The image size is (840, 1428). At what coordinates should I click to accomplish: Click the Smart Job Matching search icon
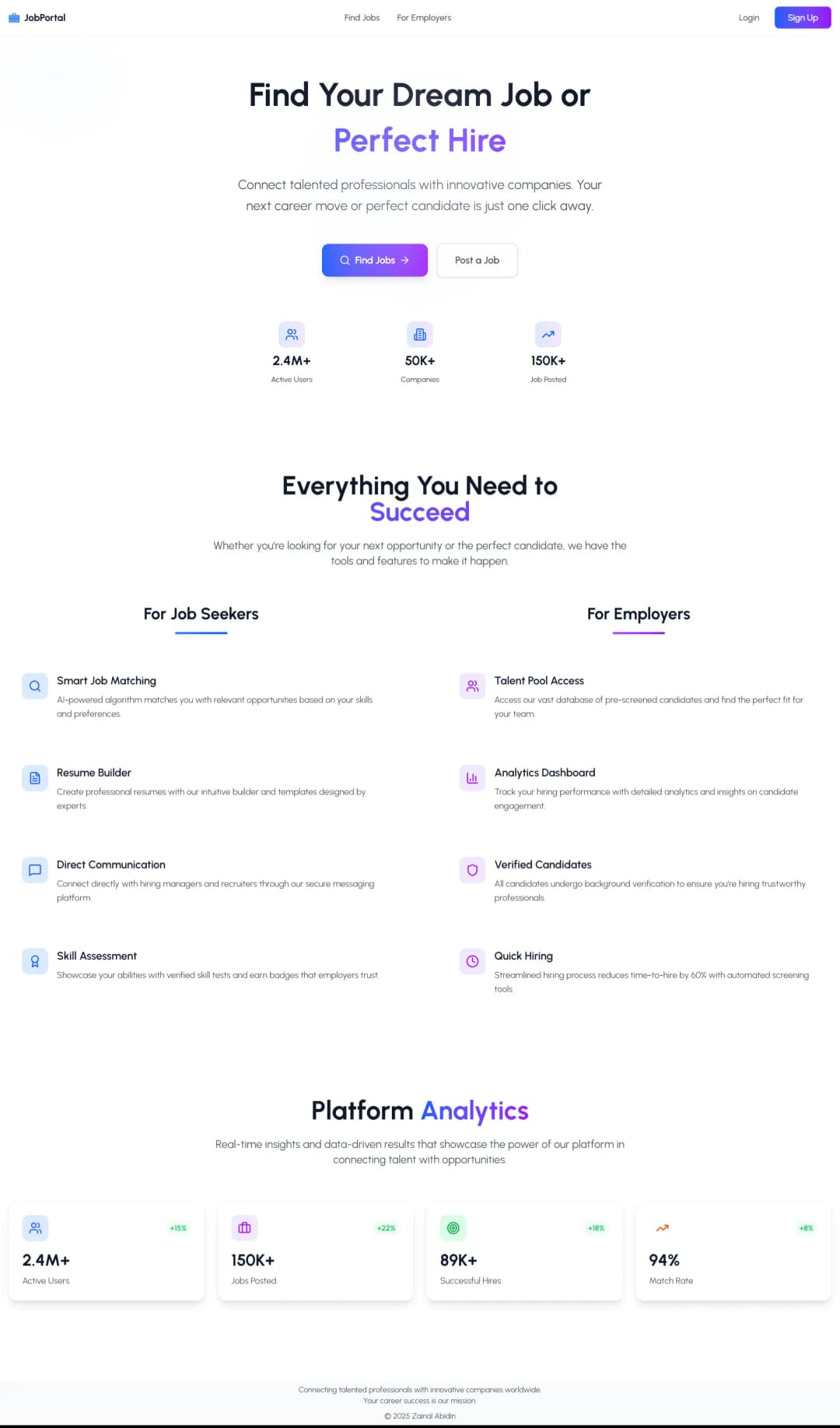(35, 686)
